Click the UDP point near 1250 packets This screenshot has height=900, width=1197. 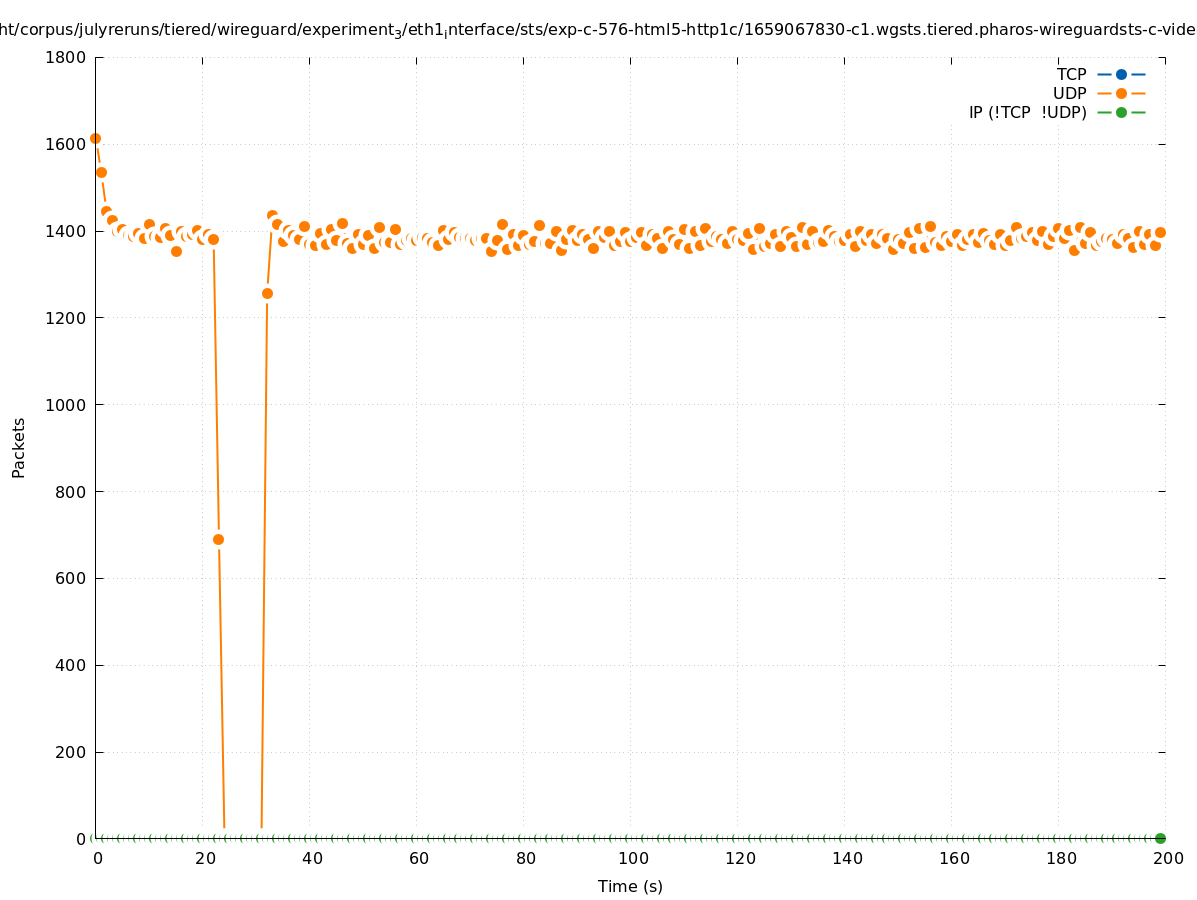[x=267, y=293]
